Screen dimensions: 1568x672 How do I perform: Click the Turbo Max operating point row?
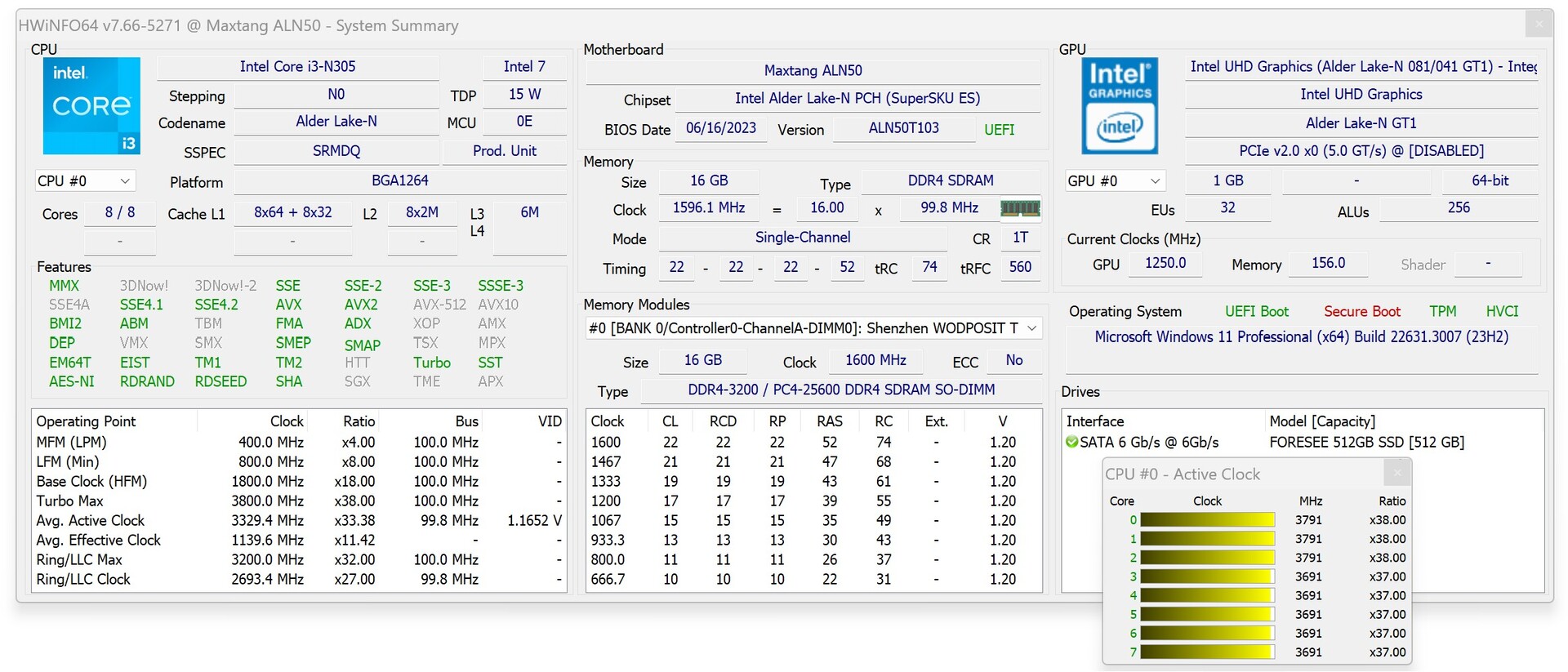(x=299, y=501)
